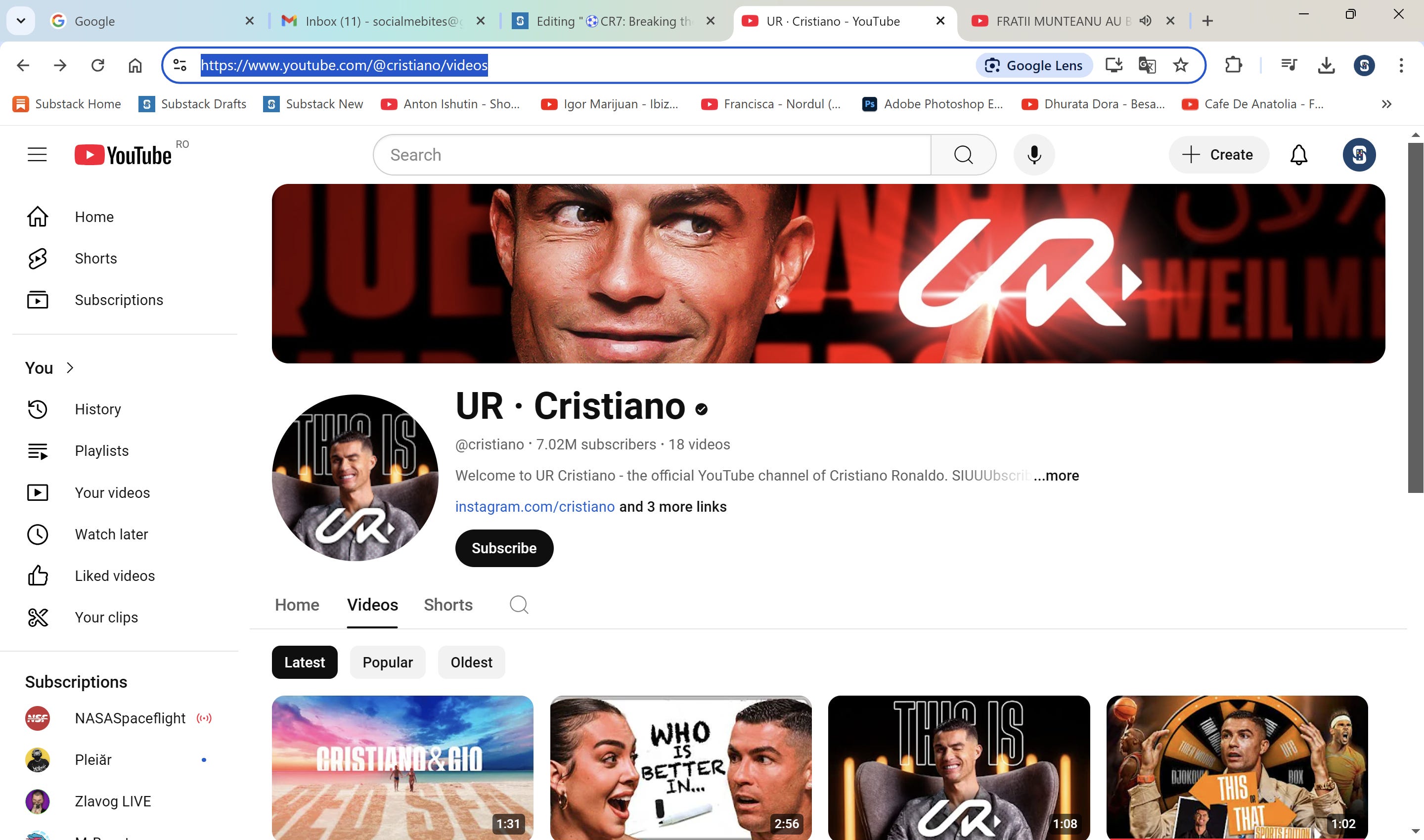Expand the tab search dropdown arrow
This screenshot has width=1424, height=840.
(x=21, y=21)
